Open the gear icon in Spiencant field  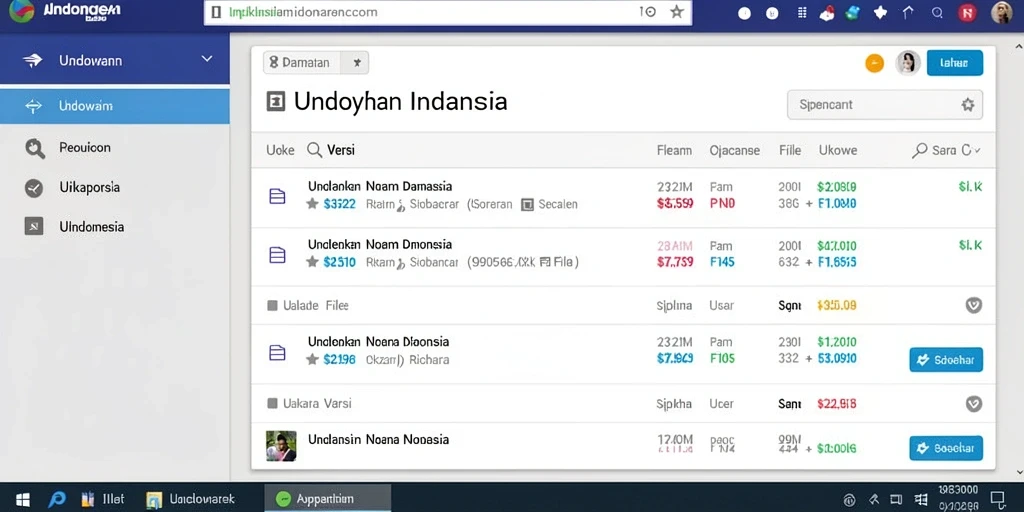pyautogui.click(x=967, y=104)
